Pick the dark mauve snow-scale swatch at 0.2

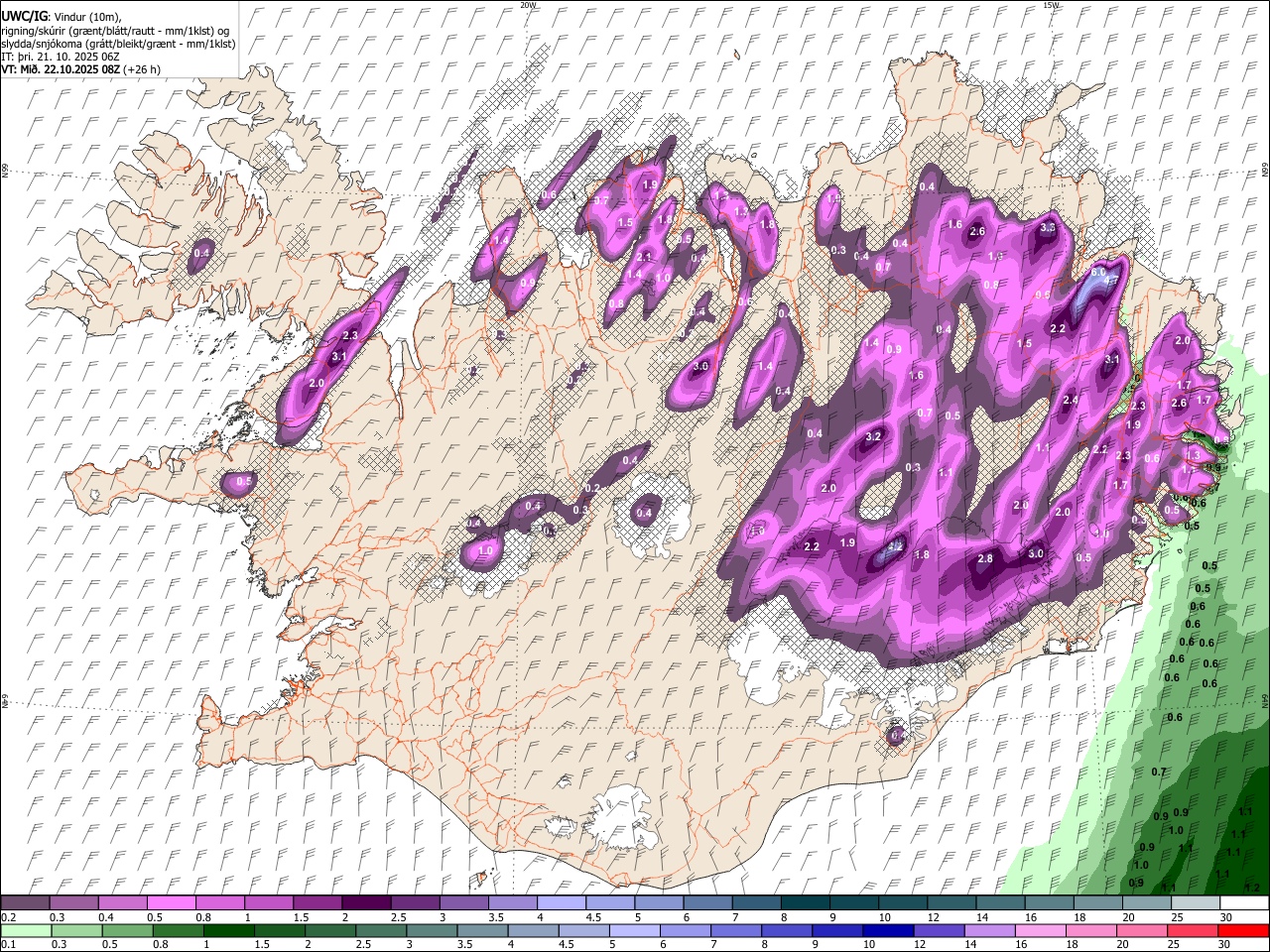pos(25,903)
